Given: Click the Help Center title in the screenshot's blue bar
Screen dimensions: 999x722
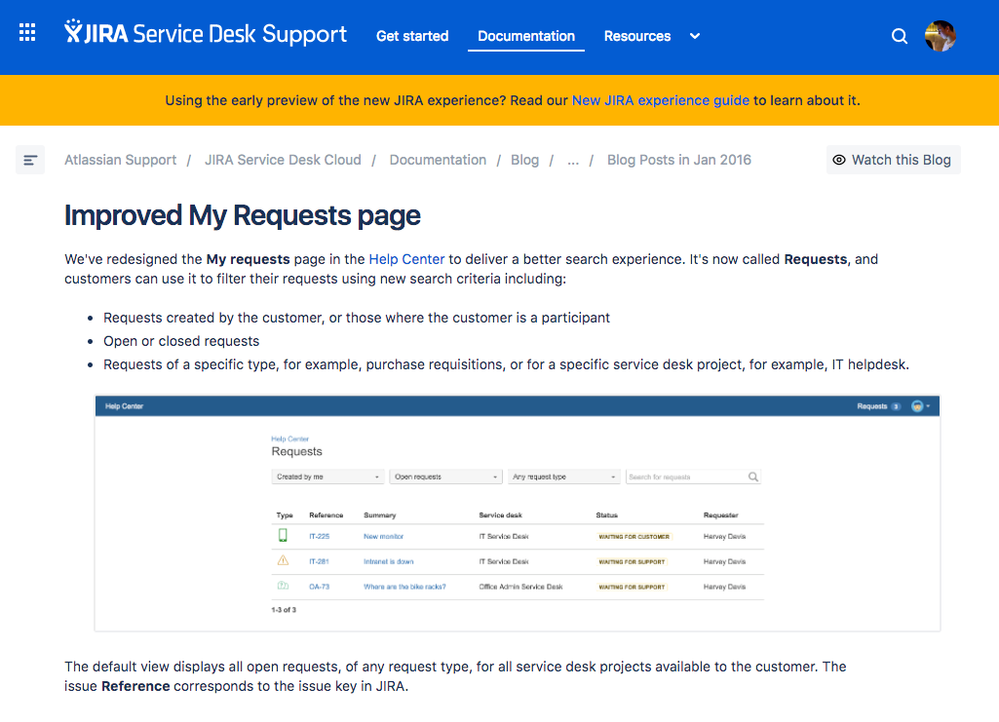Looking at the screenshot, I should 124,406.
